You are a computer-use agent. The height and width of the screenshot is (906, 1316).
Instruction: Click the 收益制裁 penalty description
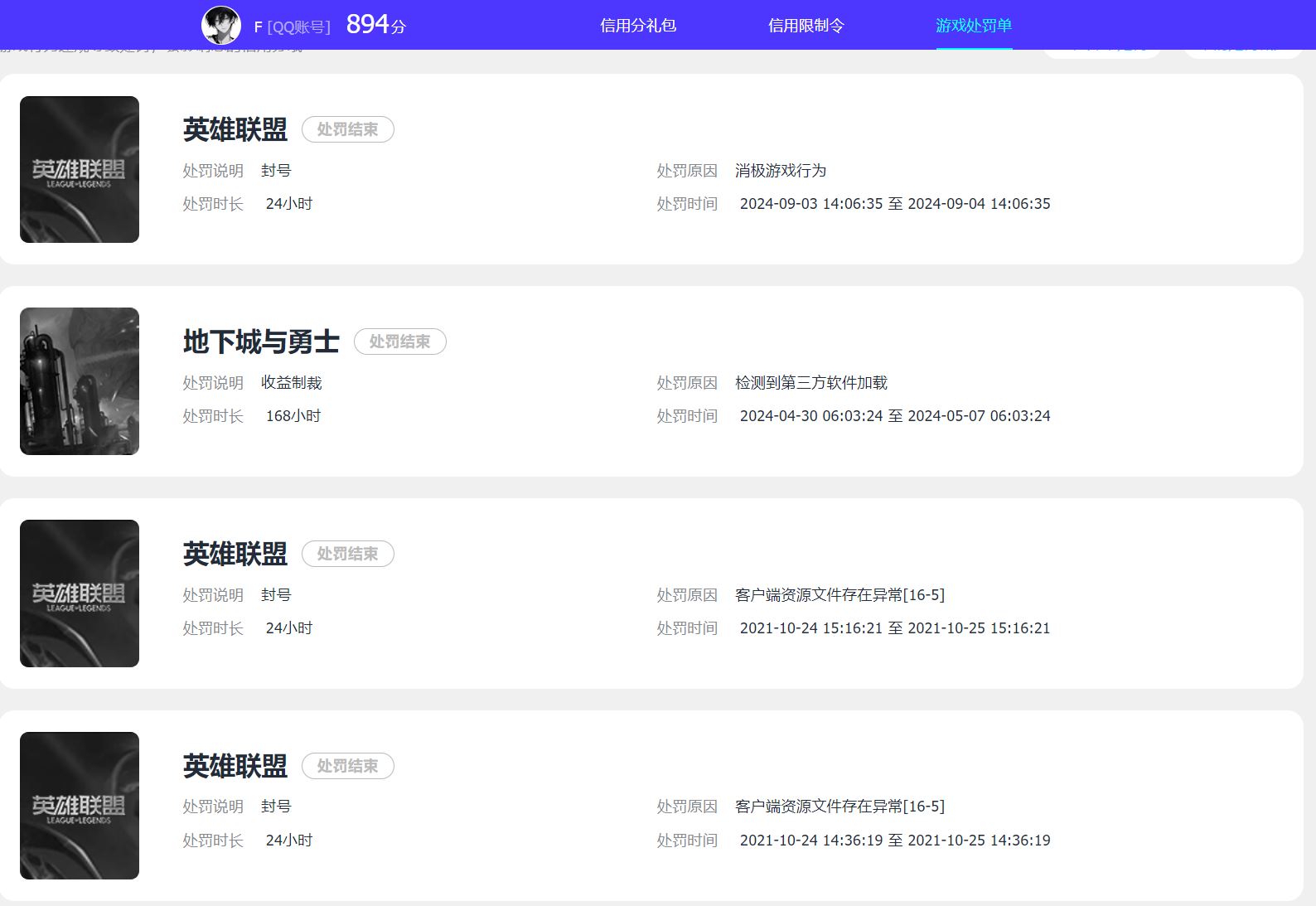[291, 383]
